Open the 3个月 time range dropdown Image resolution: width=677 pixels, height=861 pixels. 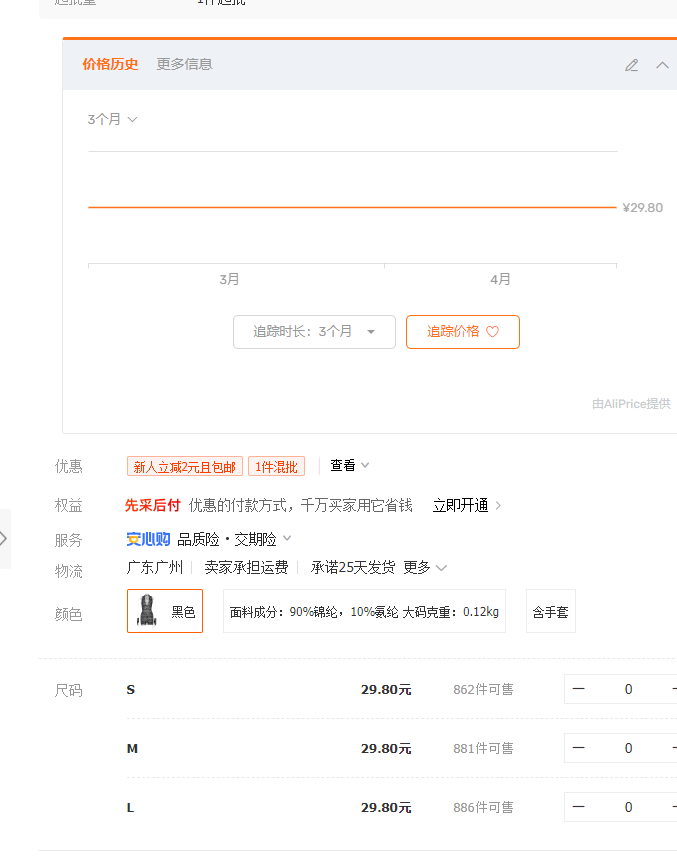[112, 119]
